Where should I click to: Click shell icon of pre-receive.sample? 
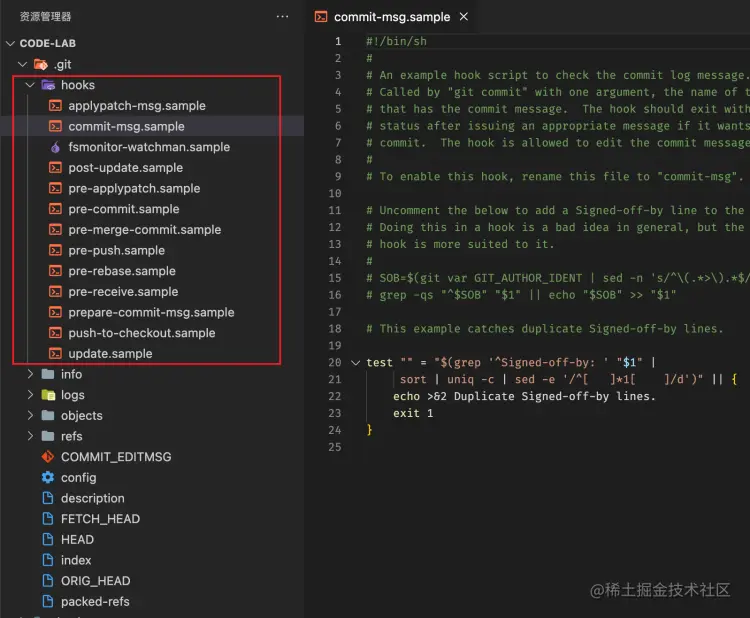(x=55, y=291)
